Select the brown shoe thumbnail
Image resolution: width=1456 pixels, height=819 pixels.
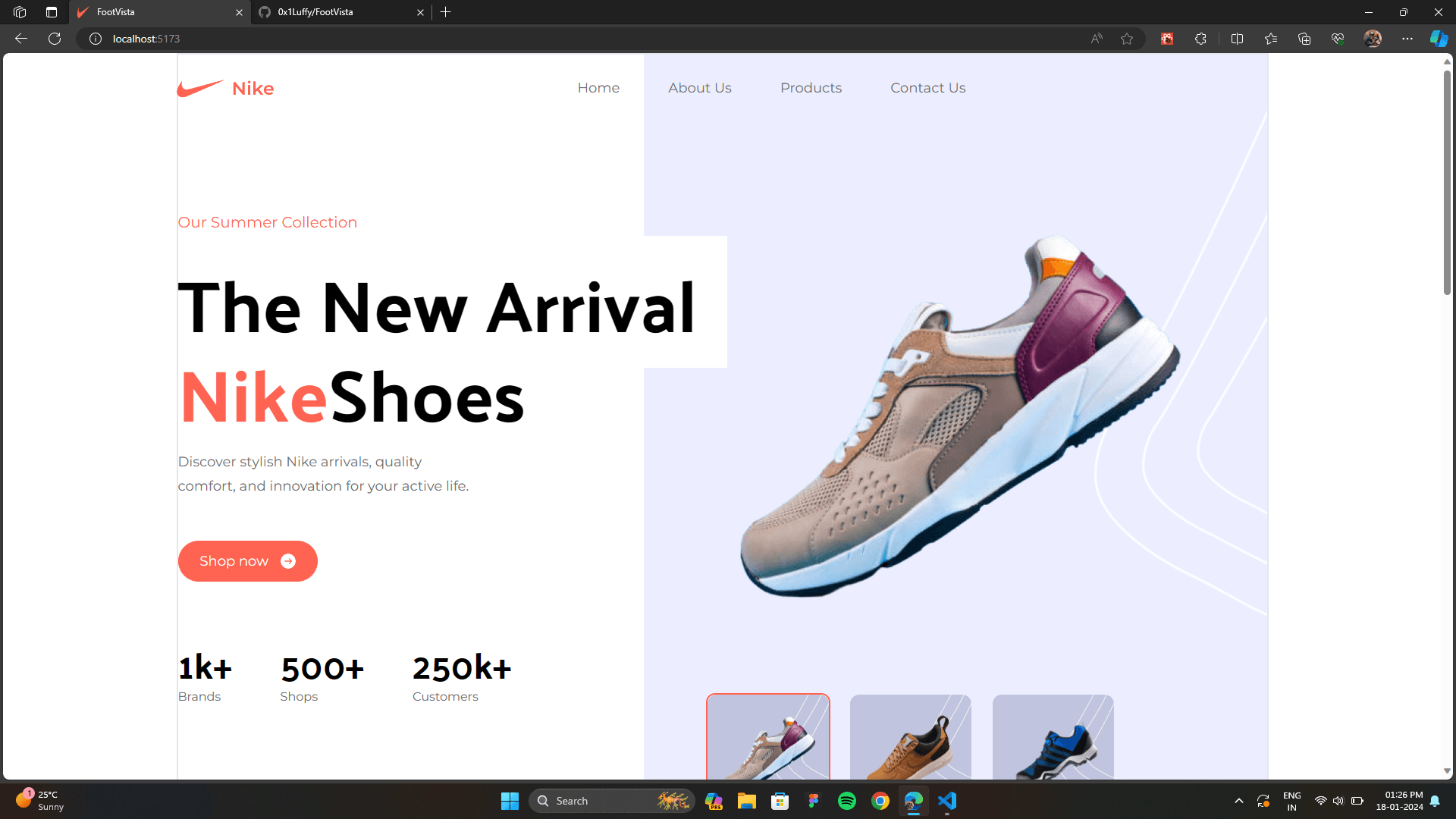(x=910, y=737)
